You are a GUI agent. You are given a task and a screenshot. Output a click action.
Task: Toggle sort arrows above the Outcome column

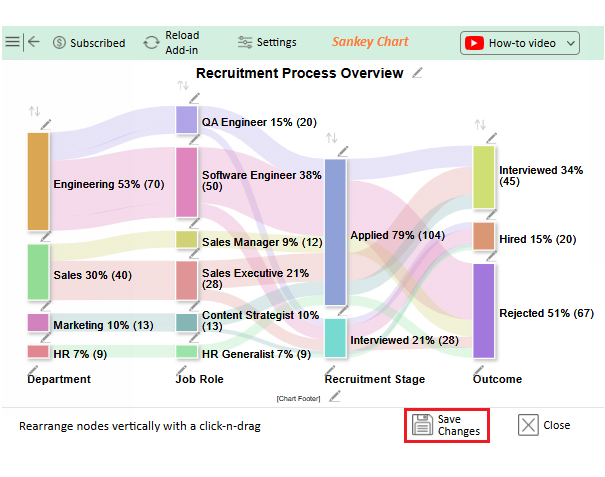click(x=480, y=125)
